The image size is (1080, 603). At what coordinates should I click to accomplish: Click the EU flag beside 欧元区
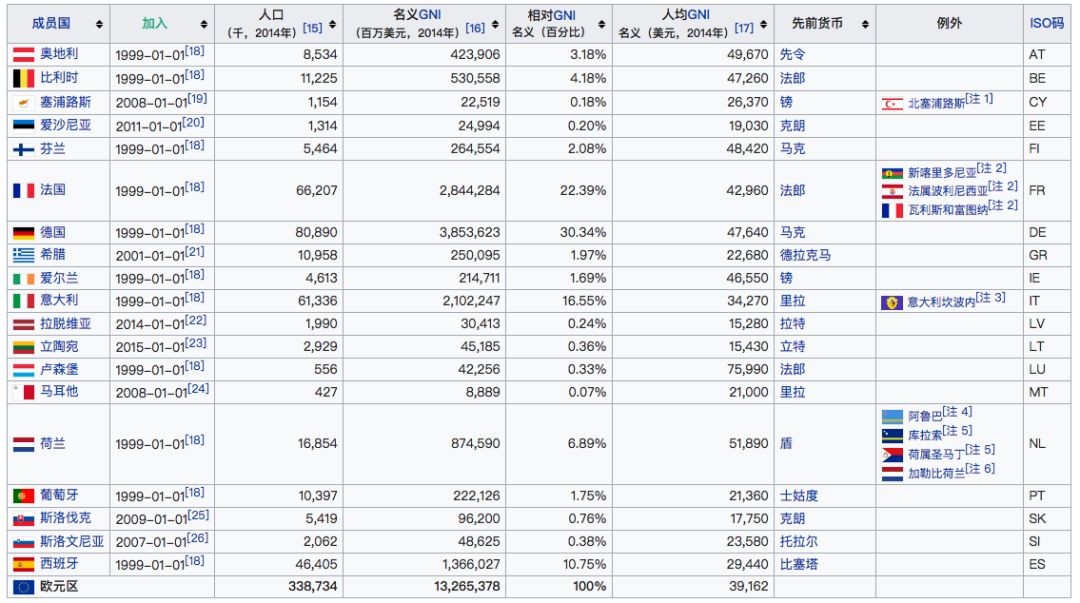[23, 587]
